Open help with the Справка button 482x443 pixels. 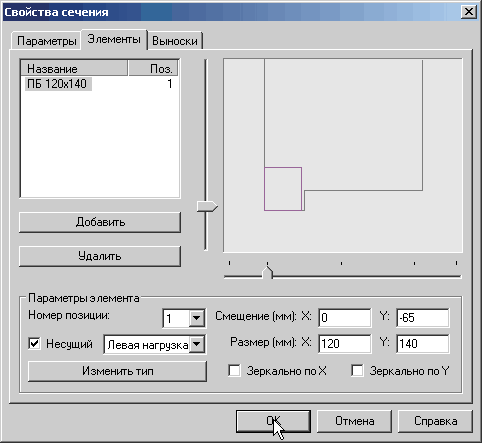(435, 421)
